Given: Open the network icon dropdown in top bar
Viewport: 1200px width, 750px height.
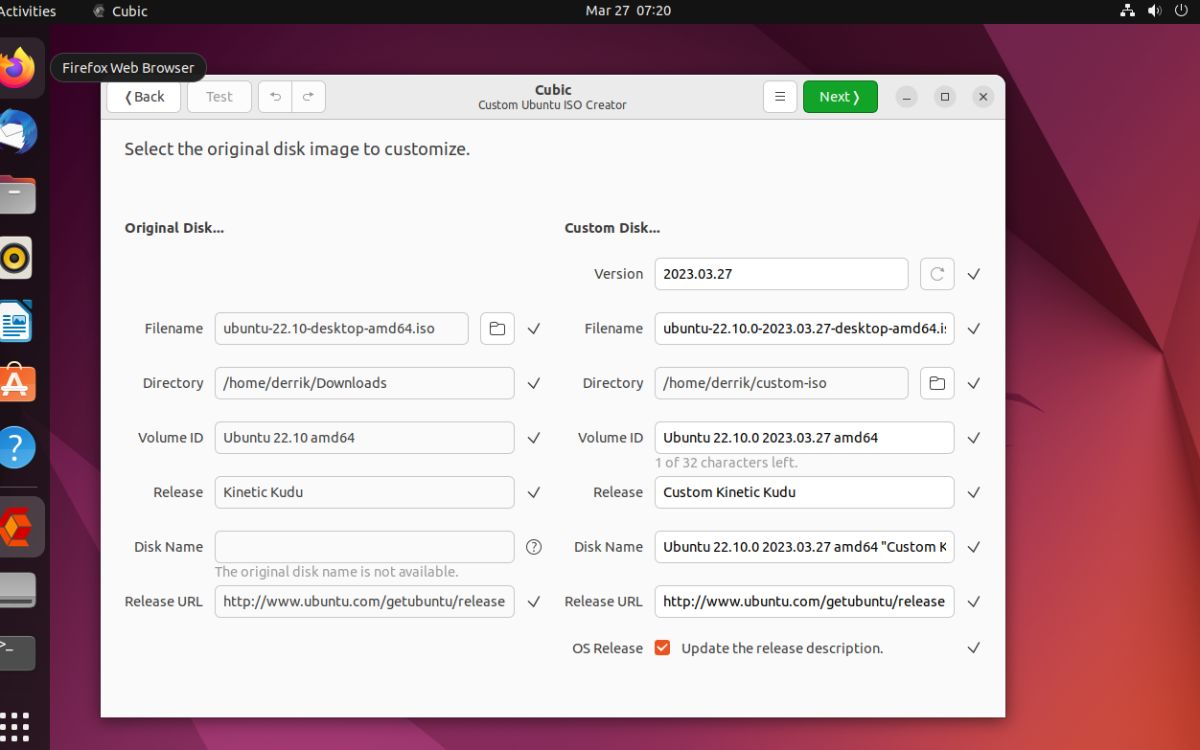Looking at the screenshot, I should coord(1128,11).
